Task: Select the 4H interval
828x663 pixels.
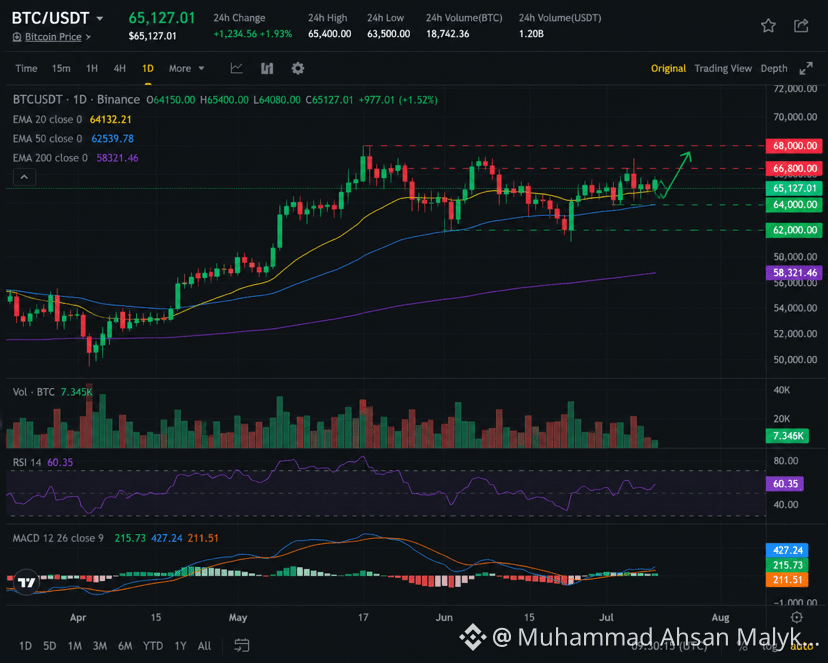Action: (x=120, y=68)
